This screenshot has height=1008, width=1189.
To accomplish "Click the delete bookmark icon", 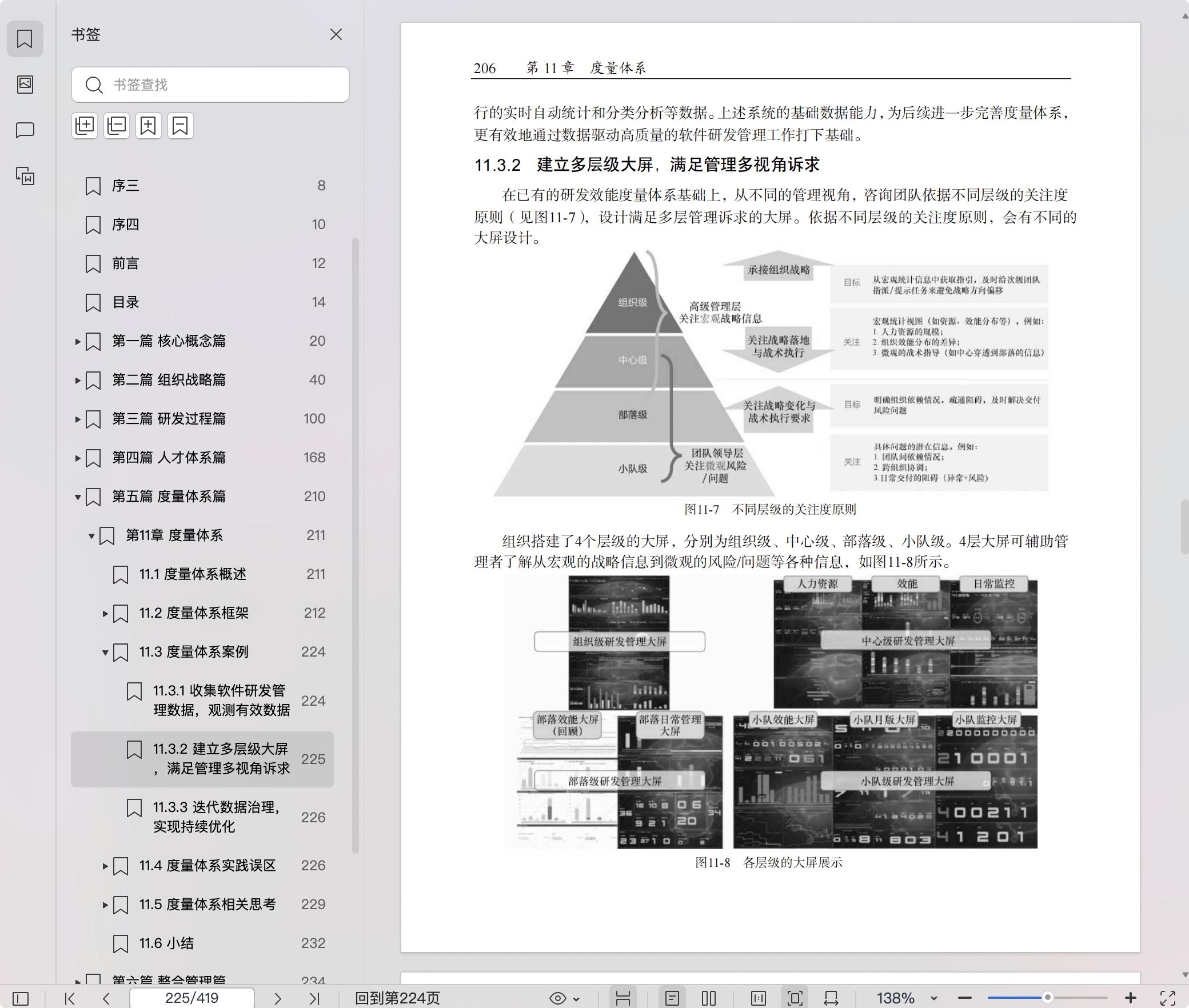I will point(180,126).
